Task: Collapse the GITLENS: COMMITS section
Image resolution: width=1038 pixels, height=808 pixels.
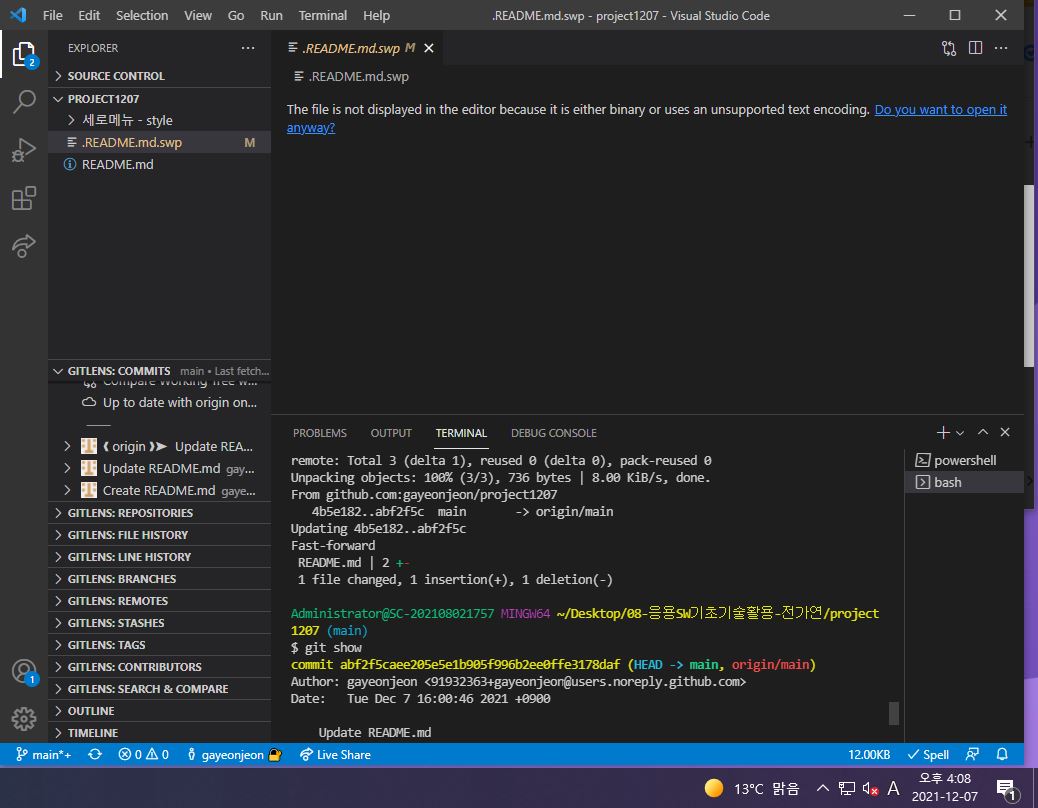Action: 160,371
